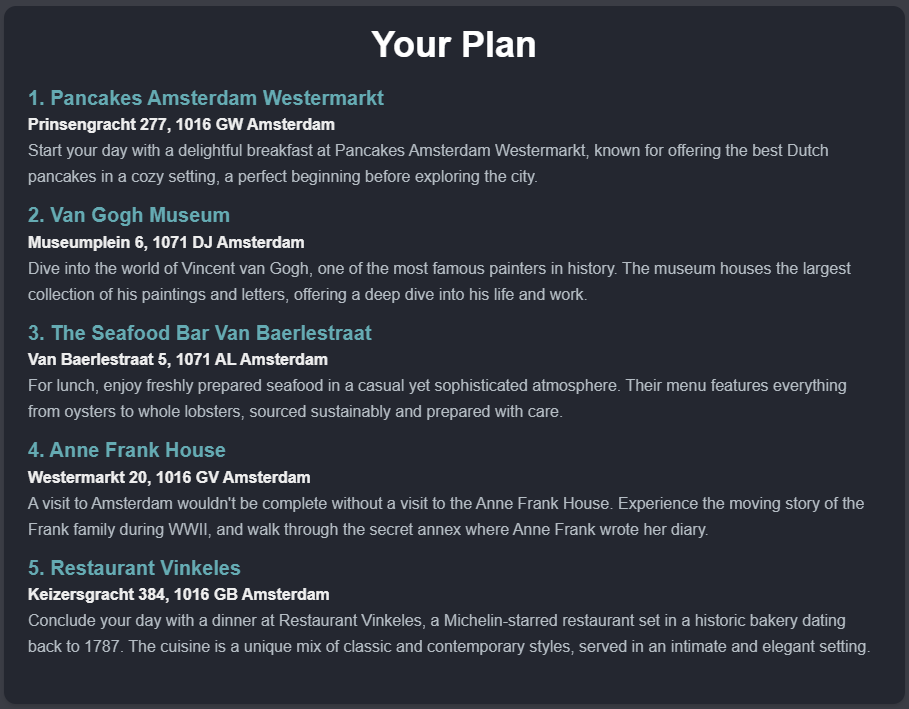
Task: Select the Van Baerlestraat 5 address line
Action: (178, 359)
